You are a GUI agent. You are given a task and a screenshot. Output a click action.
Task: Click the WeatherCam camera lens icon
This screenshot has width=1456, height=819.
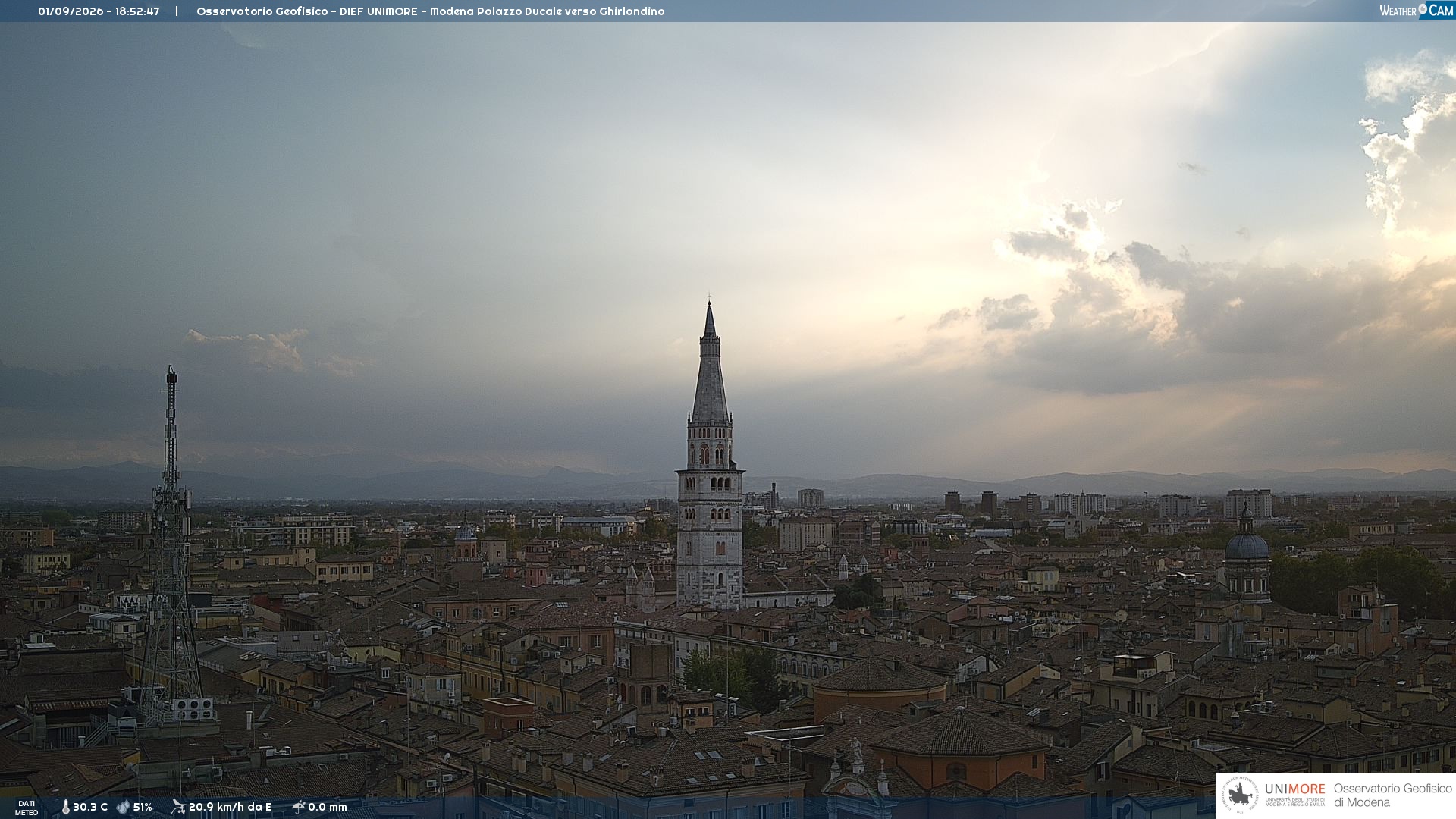tap(1423, 9)
